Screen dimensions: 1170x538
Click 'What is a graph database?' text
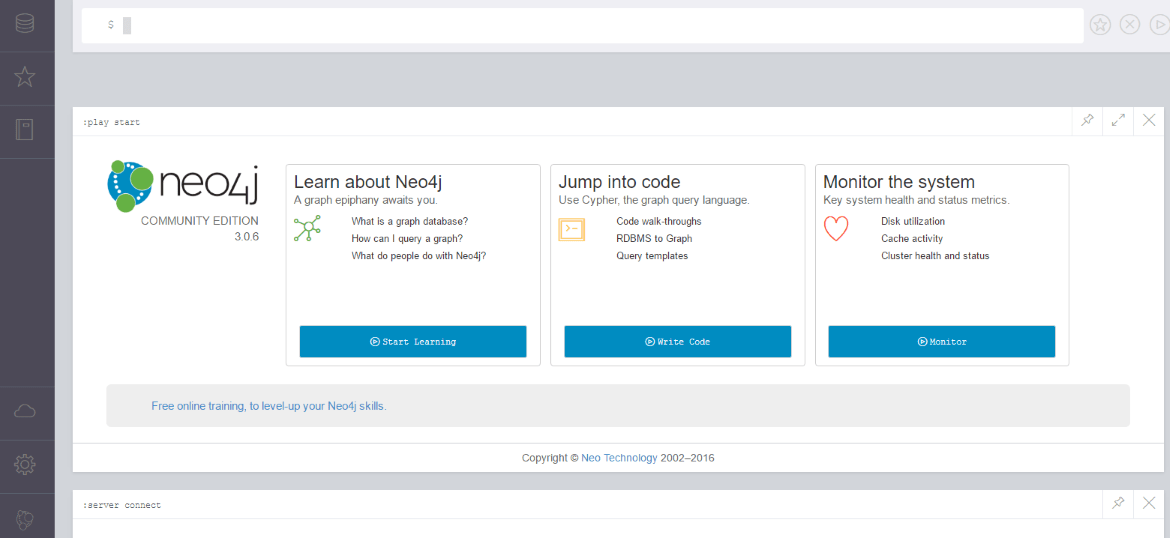point(410,222)
